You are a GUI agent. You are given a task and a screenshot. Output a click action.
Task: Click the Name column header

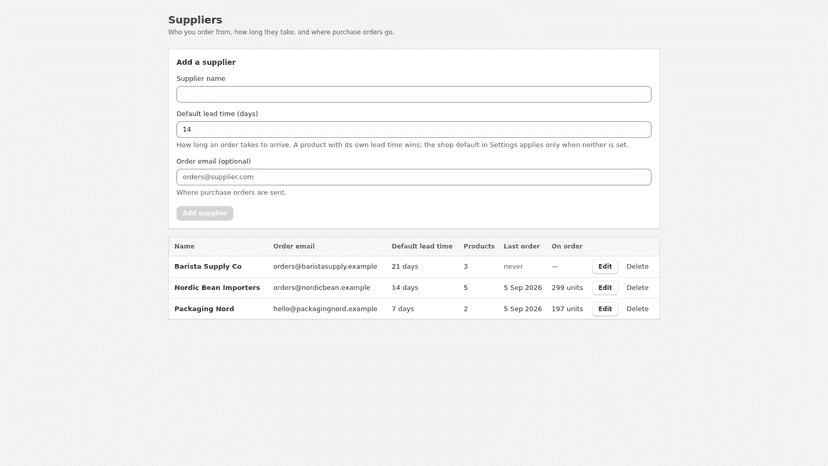tap(184, 246)
